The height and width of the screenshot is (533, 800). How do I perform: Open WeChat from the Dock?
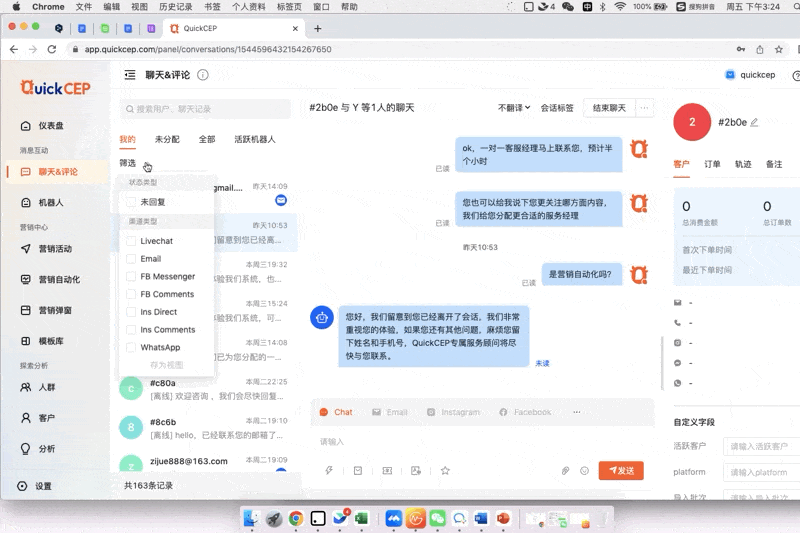tap(438, 519)
